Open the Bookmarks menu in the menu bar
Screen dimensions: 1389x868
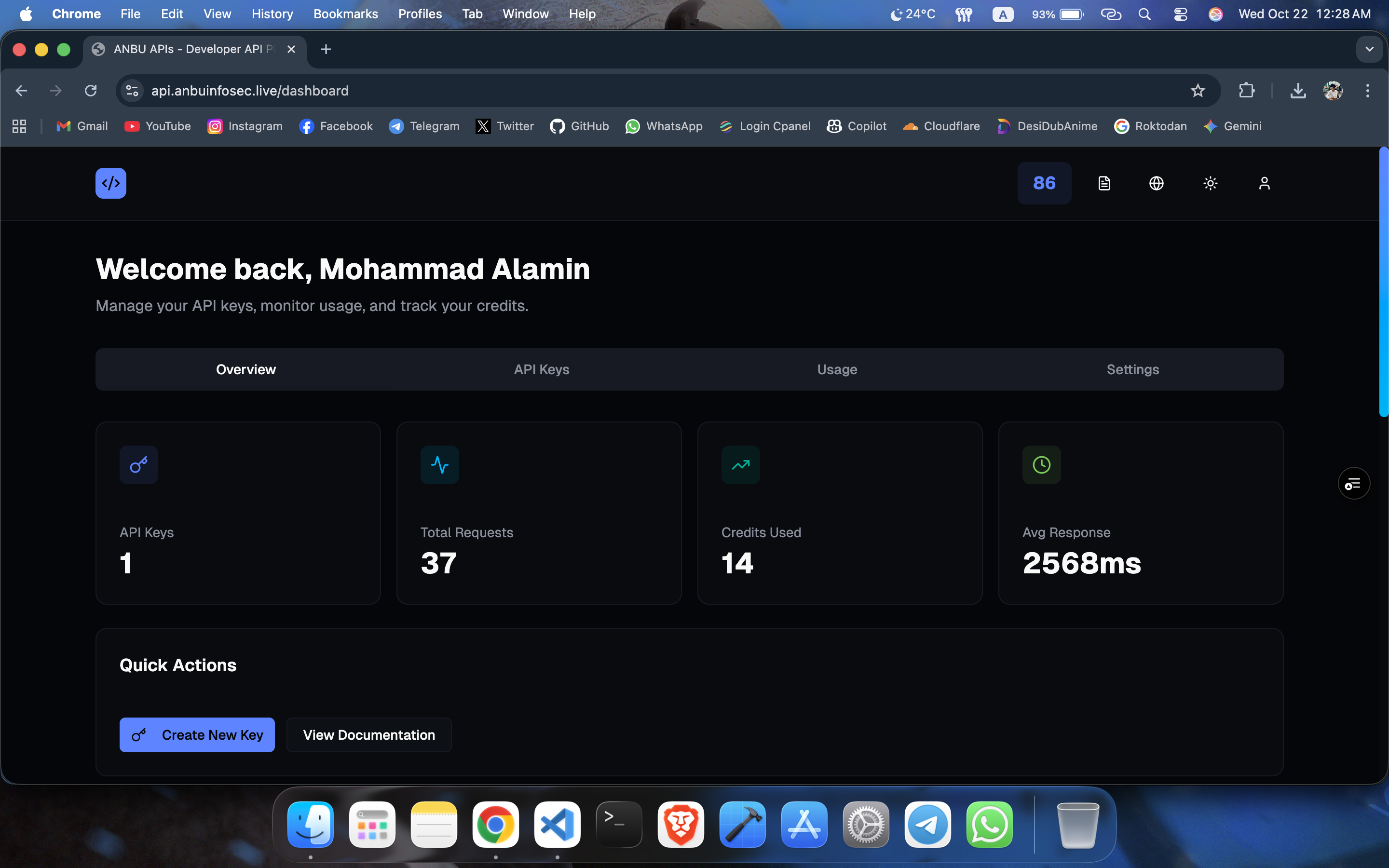[345, 14]
